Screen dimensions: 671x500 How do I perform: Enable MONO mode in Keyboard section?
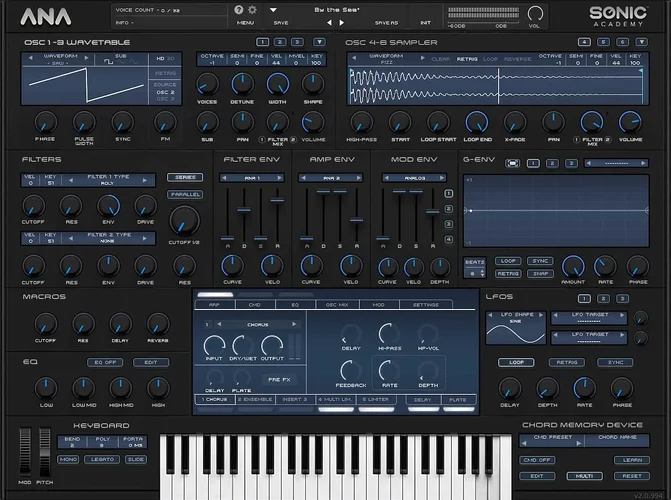pyautogui.click(x=68, y=459)
